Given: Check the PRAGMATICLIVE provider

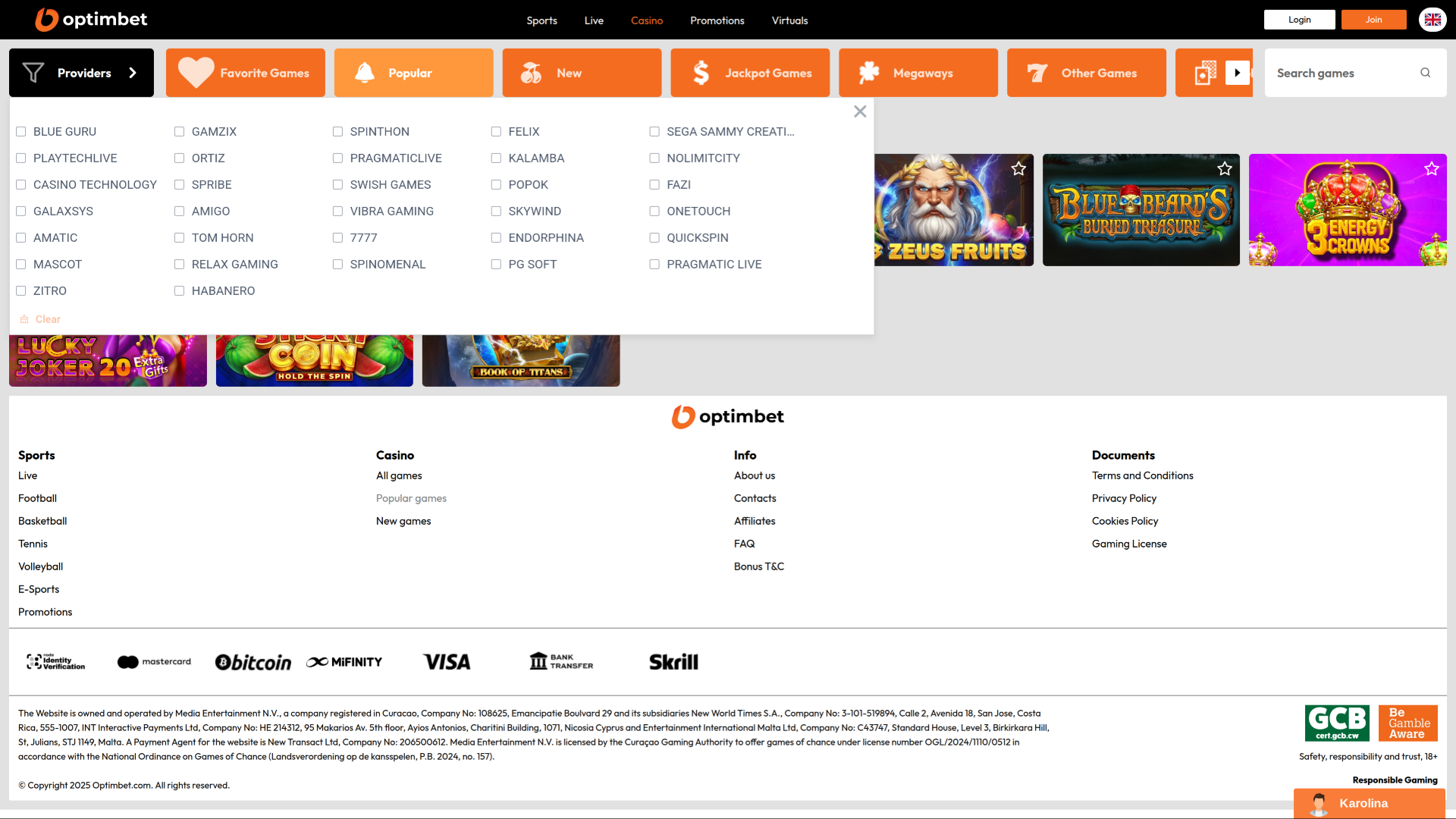Looking at the screenshot, I should click(338, 158).
